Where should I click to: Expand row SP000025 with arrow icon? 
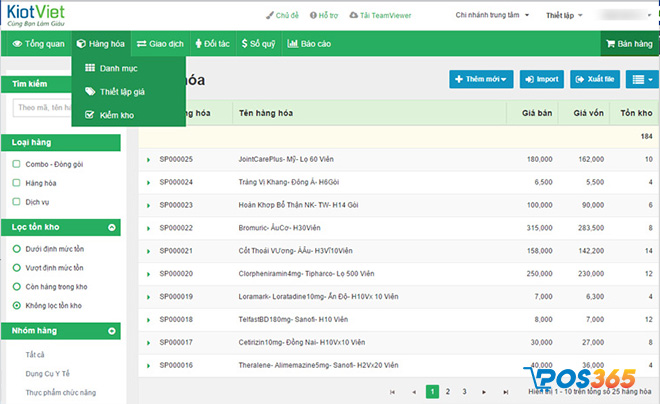(x=149, y=159)
